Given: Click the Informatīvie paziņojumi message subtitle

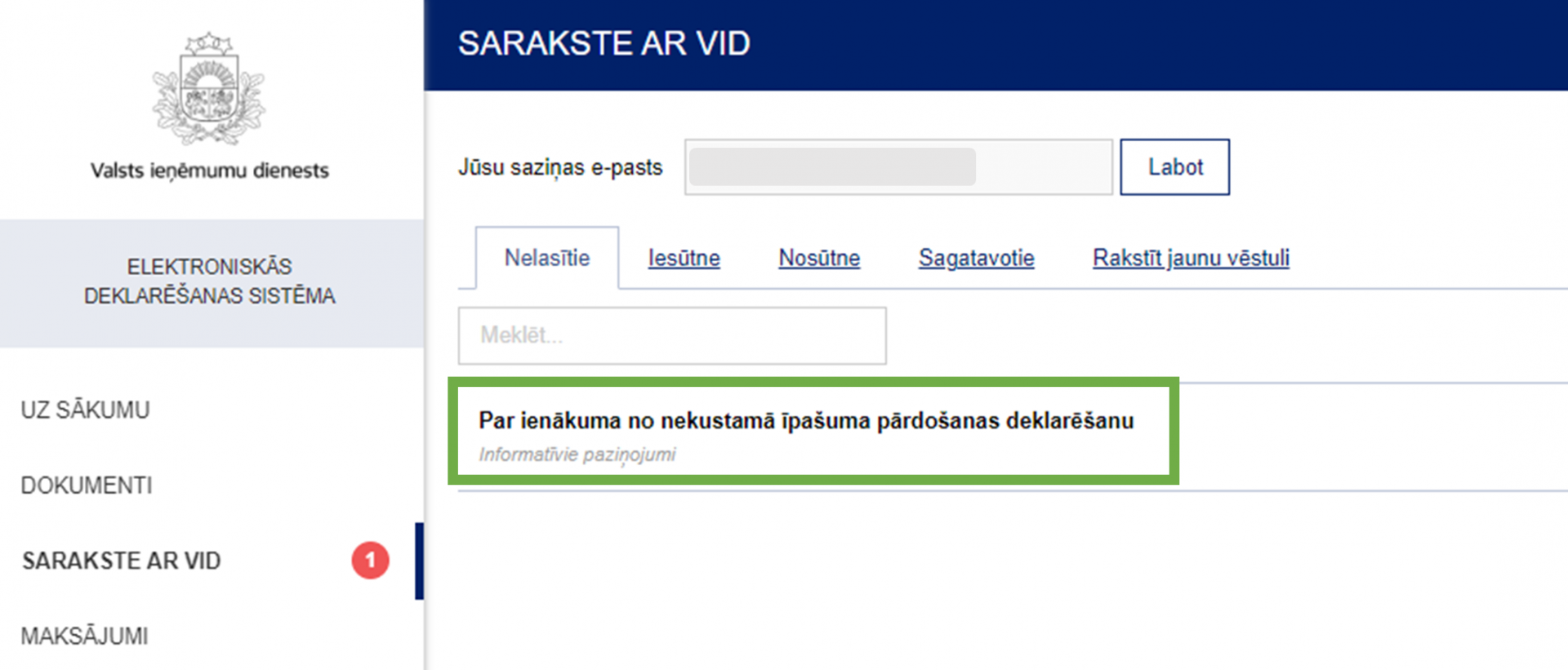Looking at the screenshot, I should [x=577, y=455].
